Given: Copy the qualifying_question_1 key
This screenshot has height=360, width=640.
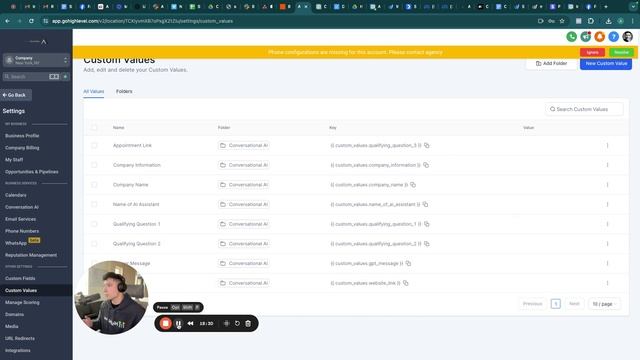Looking at the screenshot, I should point(427,224).
